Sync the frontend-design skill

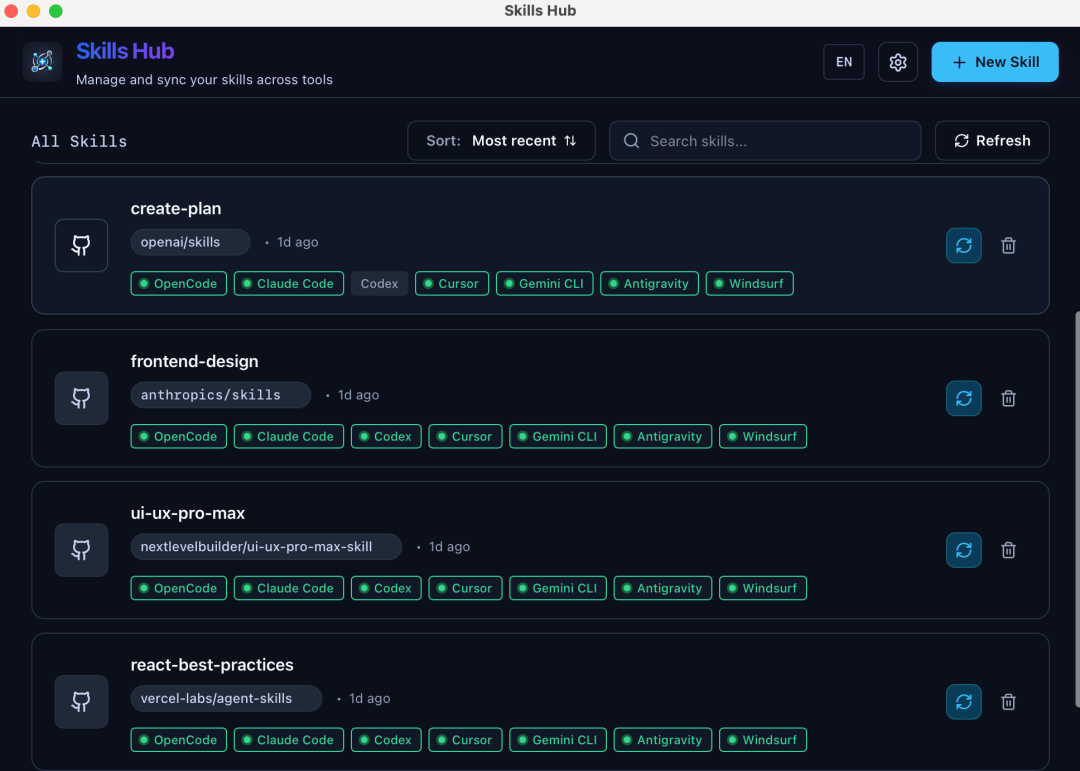click(x=963, y=398)
